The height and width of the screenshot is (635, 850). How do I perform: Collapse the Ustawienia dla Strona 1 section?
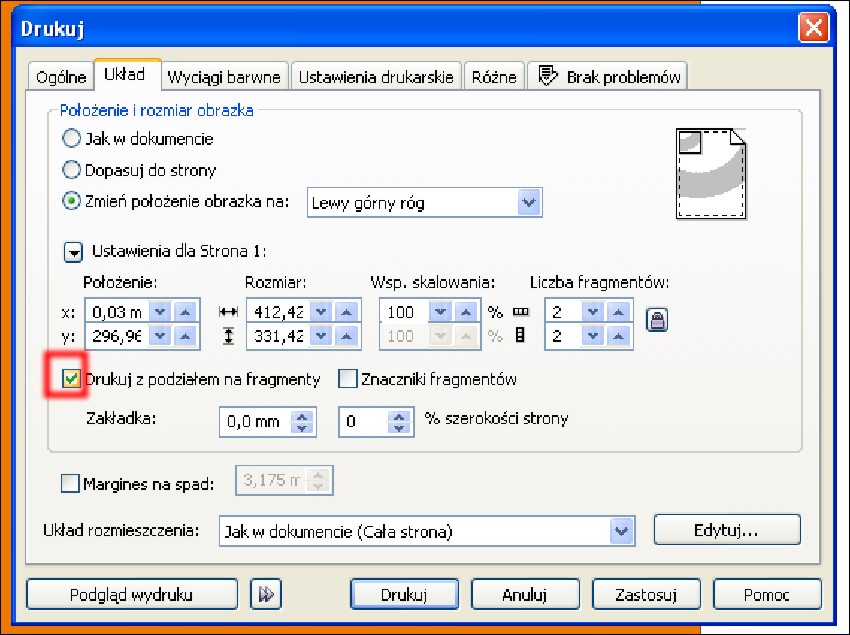(75, 251)
